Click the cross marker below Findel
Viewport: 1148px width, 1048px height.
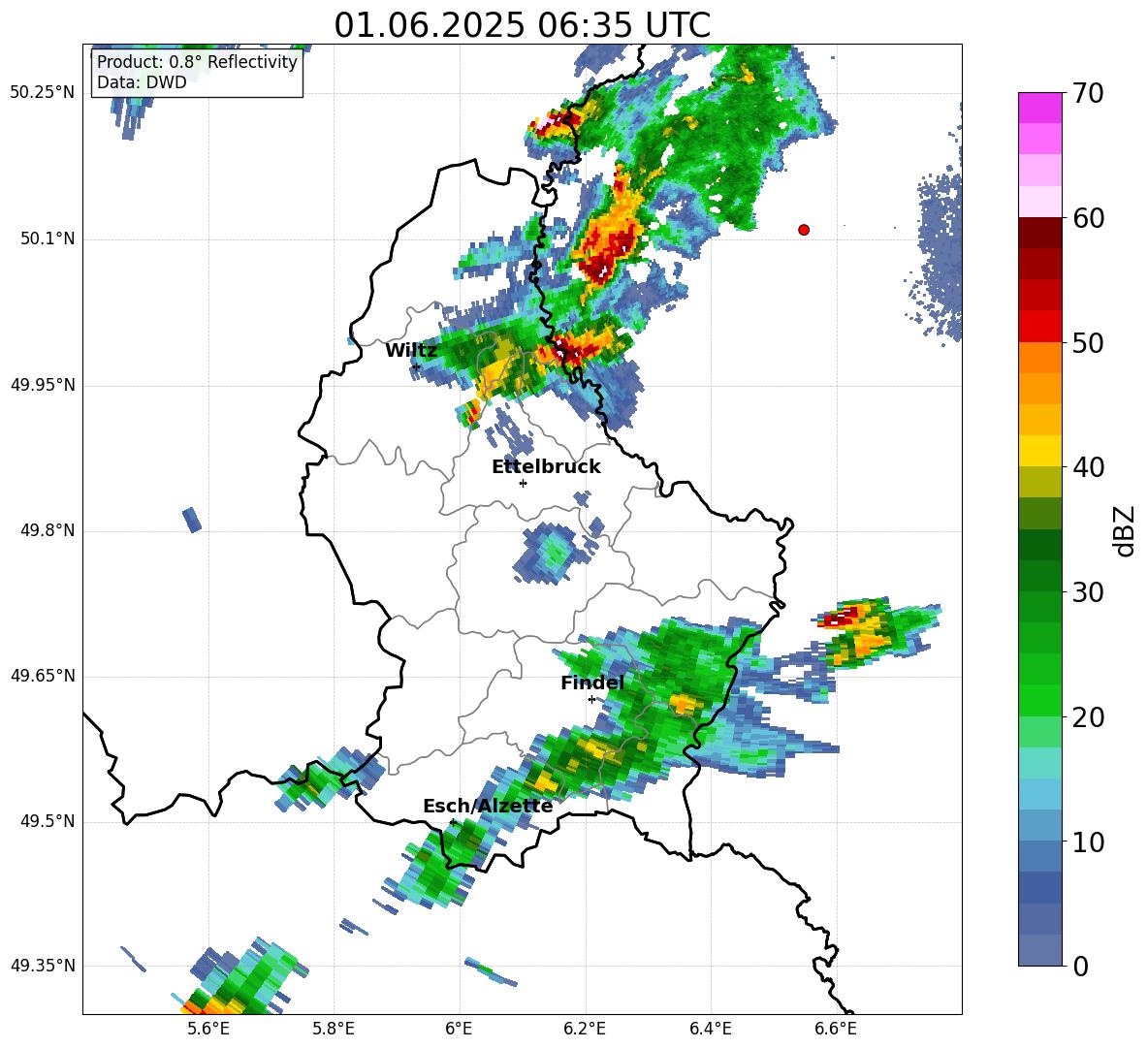592,700
